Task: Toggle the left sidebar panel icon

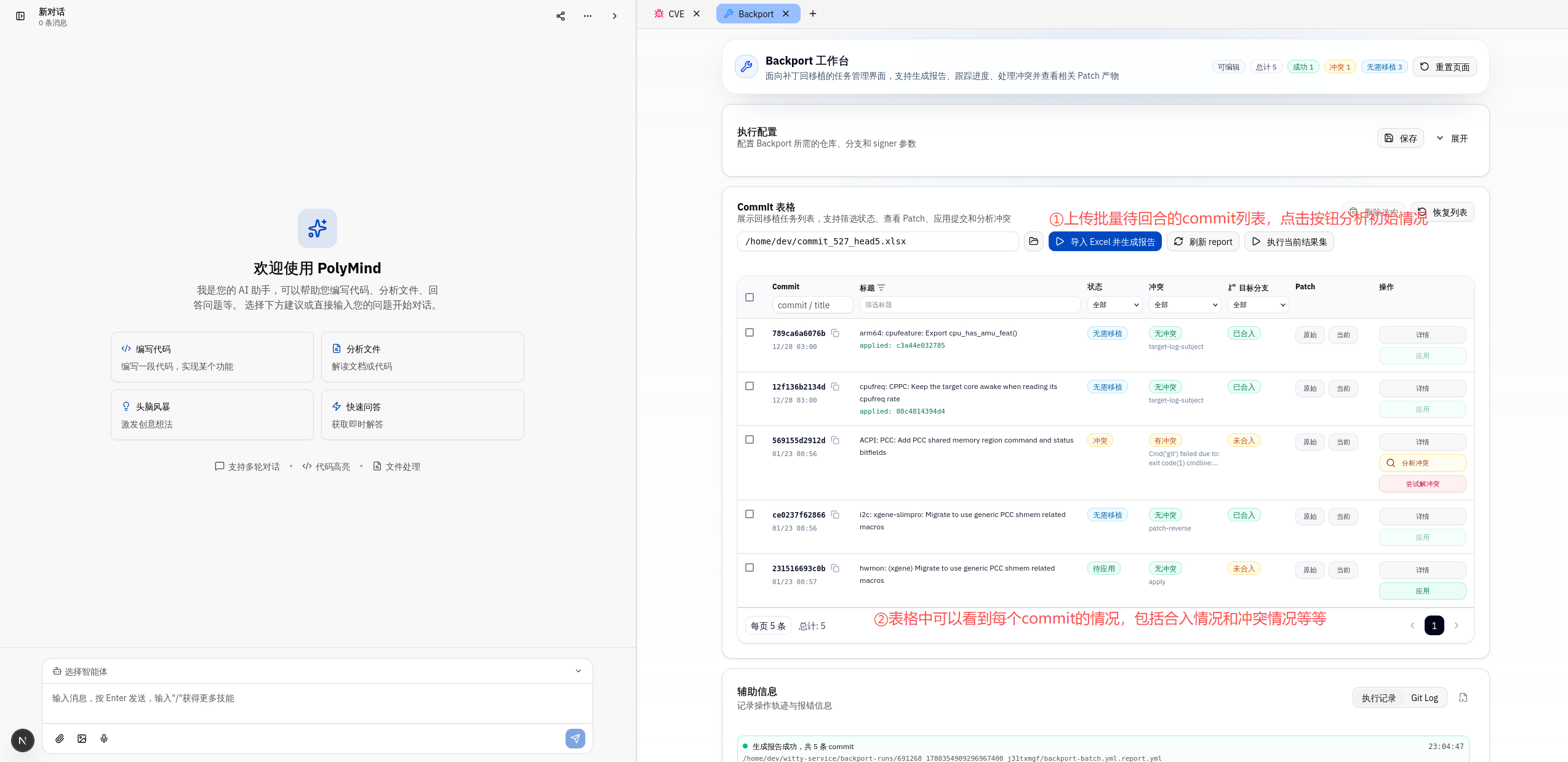Action: (20, 16)
